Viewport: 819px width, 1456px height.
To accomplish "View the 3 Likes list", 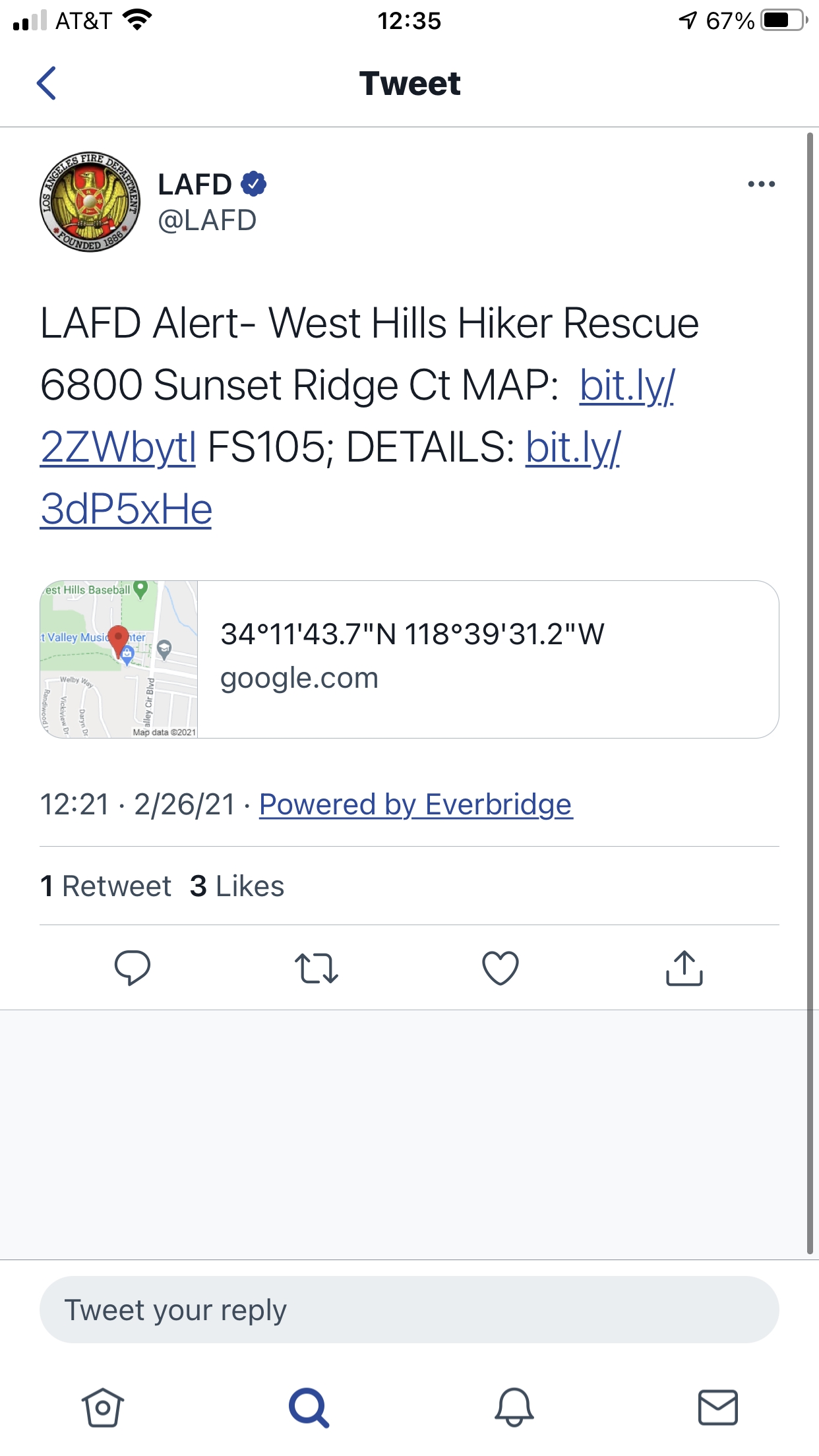I will click(x=237, y=886).
